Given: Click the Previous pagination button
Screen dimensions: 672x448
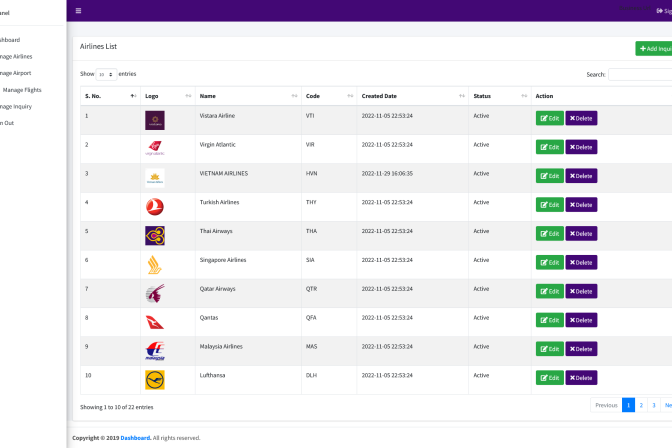Looking at the screenshot, I should (606, 405).
